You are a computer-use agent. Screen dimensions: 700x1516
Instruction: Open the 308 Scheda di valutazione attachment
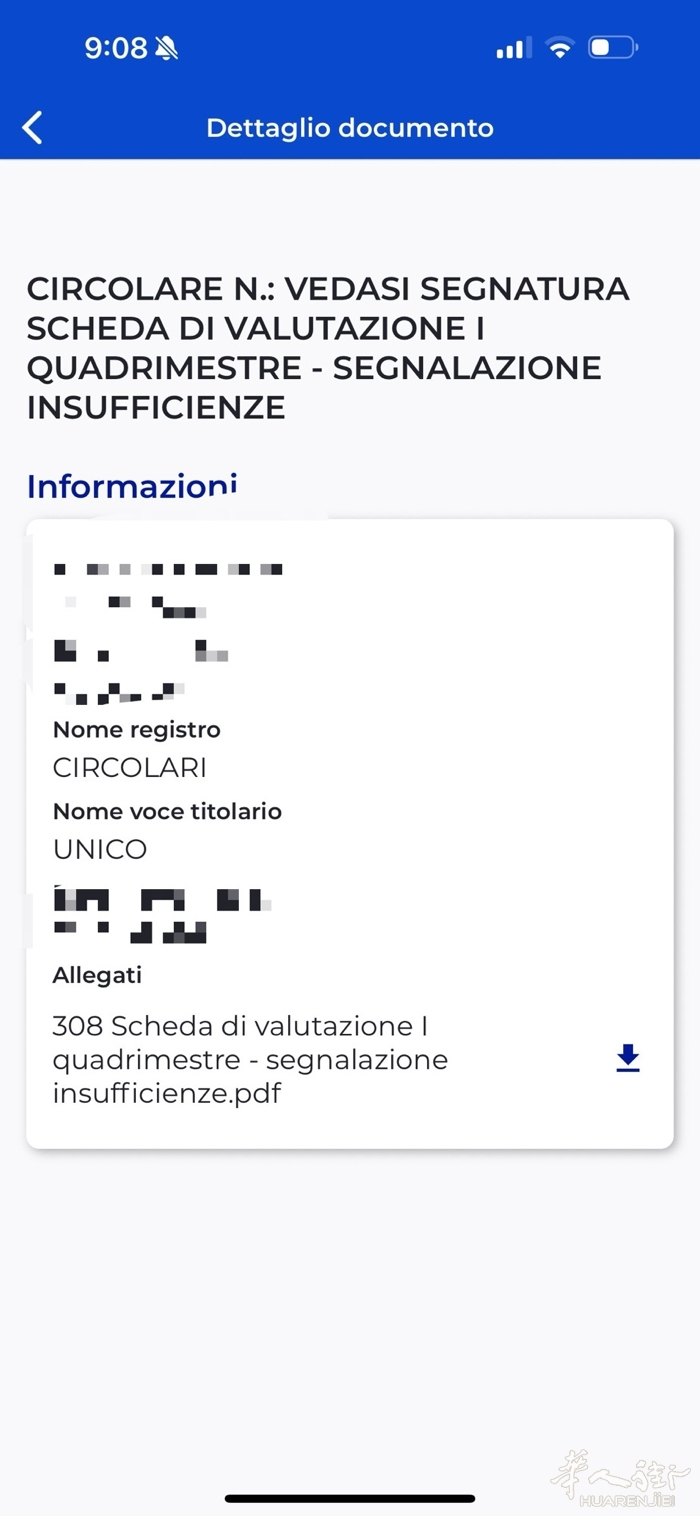click(x=250, y=1059)
